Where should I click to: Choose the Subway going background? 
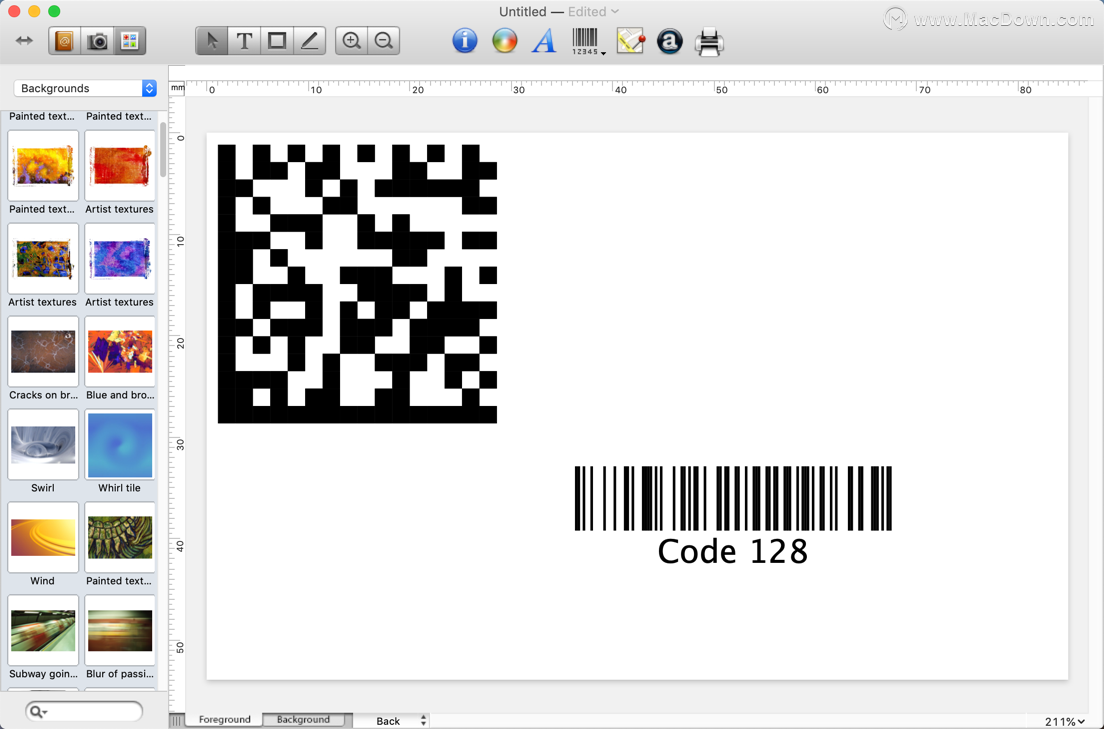point(43,630)
